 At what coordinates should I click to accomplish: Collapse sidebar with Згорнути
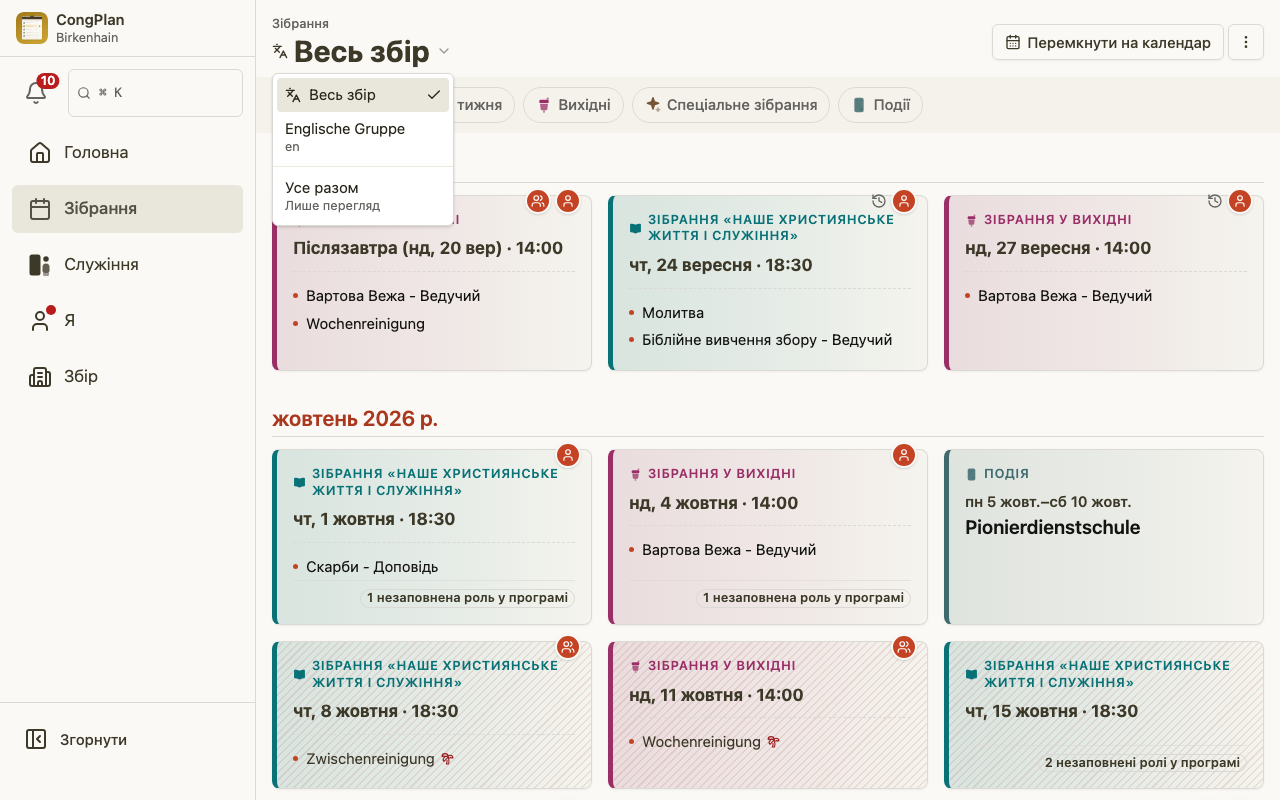(x=127, y=740)
